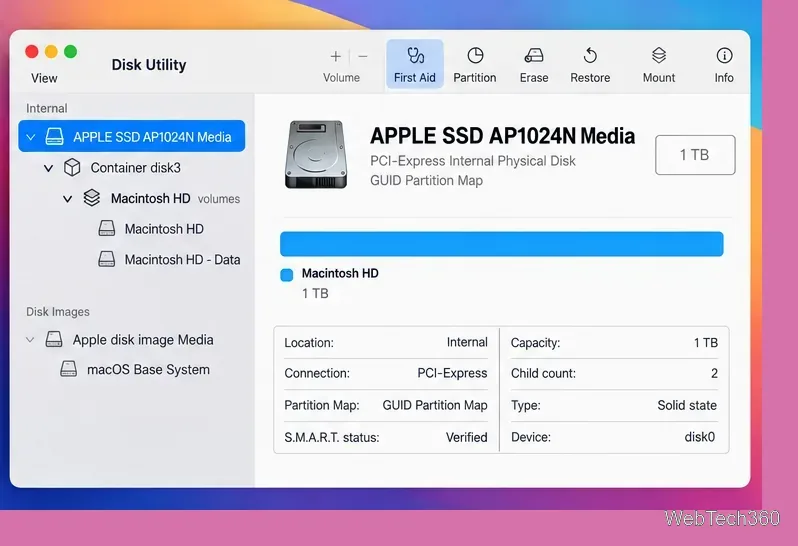Screen dimensions: 798x546
Task: Select Apple disk image Media
Action: (x=143, y=339)
